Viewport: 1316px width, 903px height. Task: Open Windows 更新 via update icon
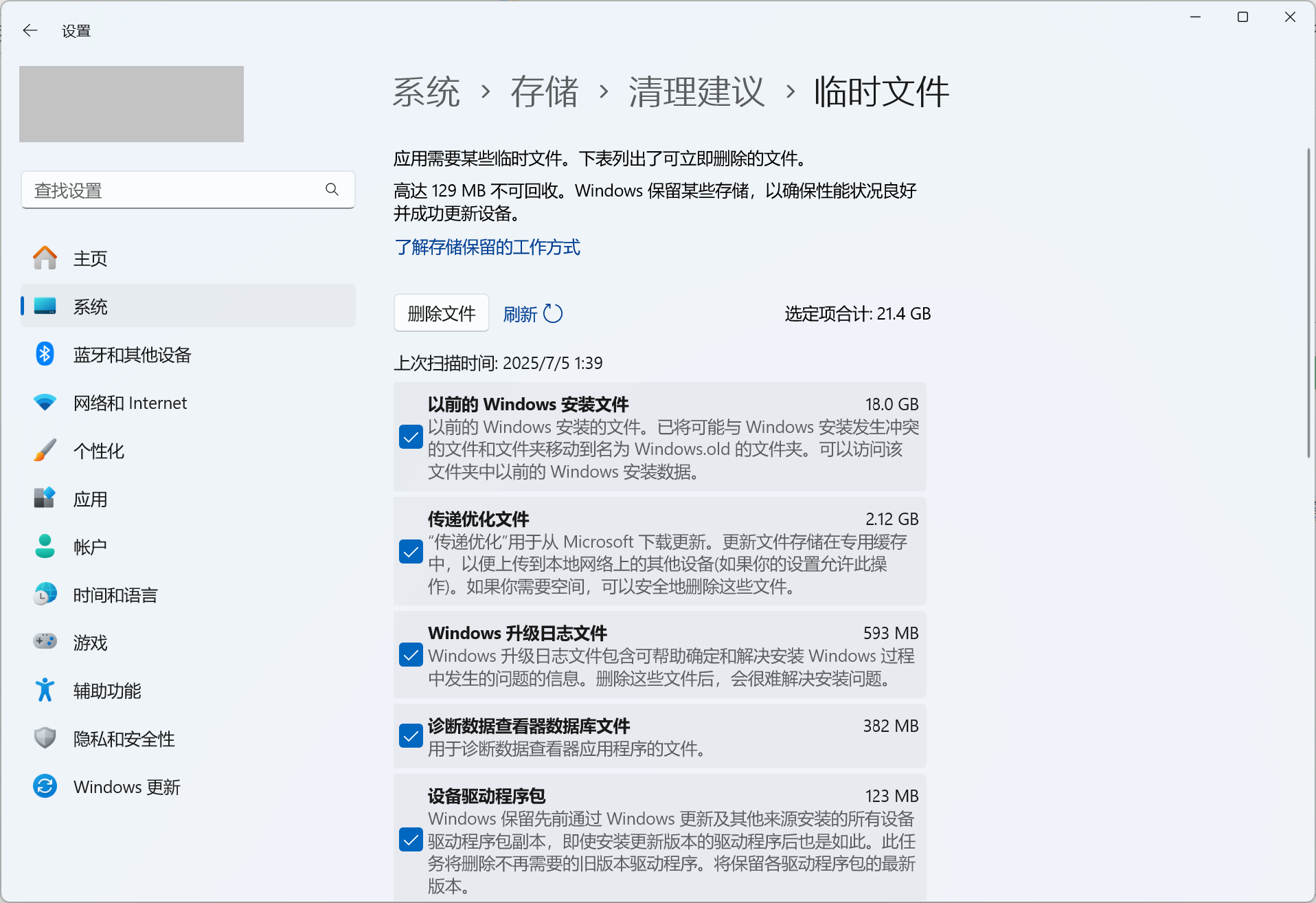[45, 786]
